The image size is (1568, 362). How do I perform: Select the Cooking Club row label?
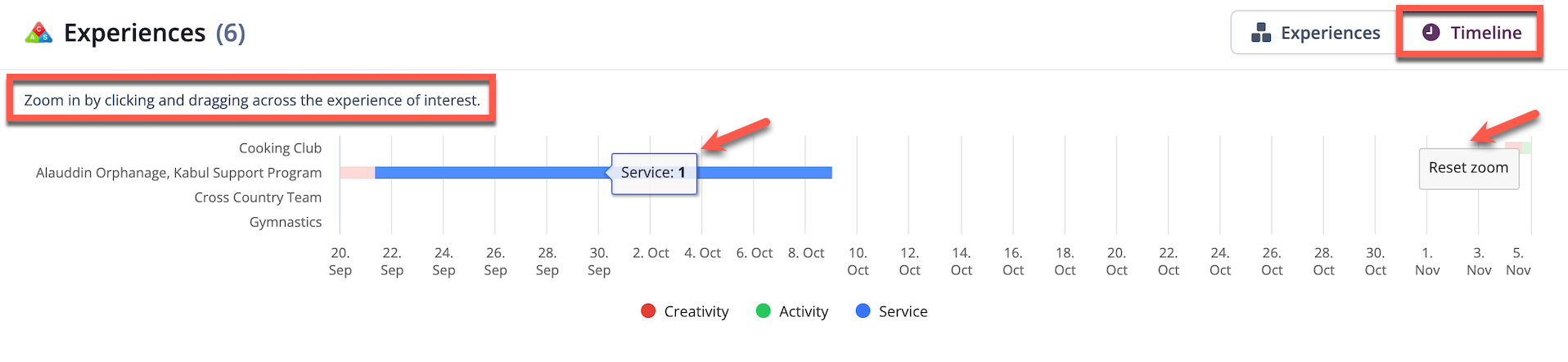[280, 148]
